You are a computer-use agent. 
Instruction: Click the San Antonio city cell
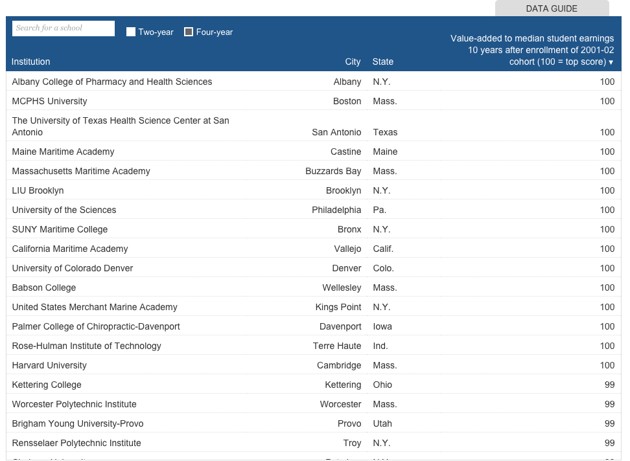coord(336,132)
